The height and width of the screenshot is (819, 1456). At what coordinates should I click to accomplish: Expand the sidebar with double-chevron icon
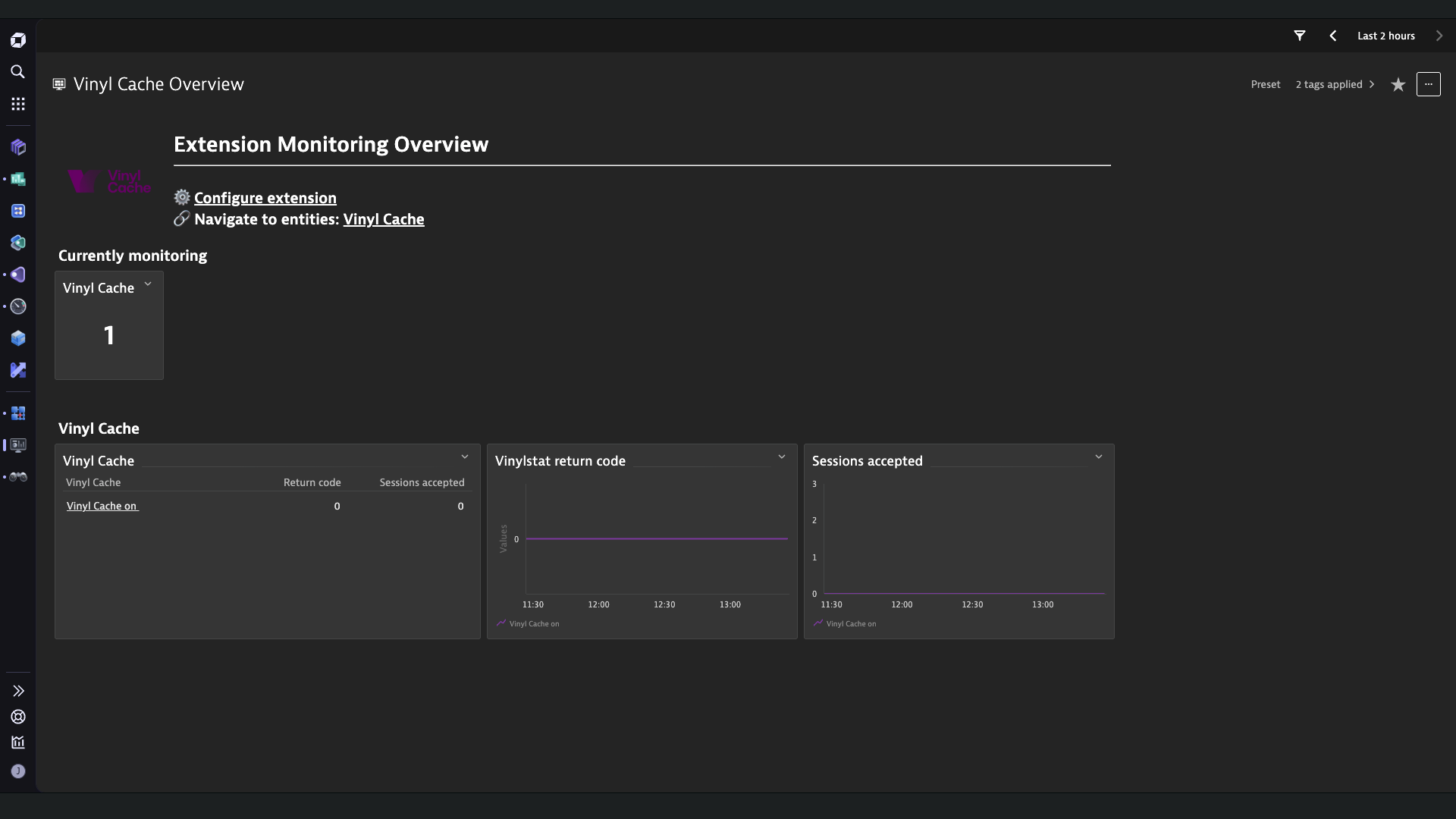tap(18, 691)
